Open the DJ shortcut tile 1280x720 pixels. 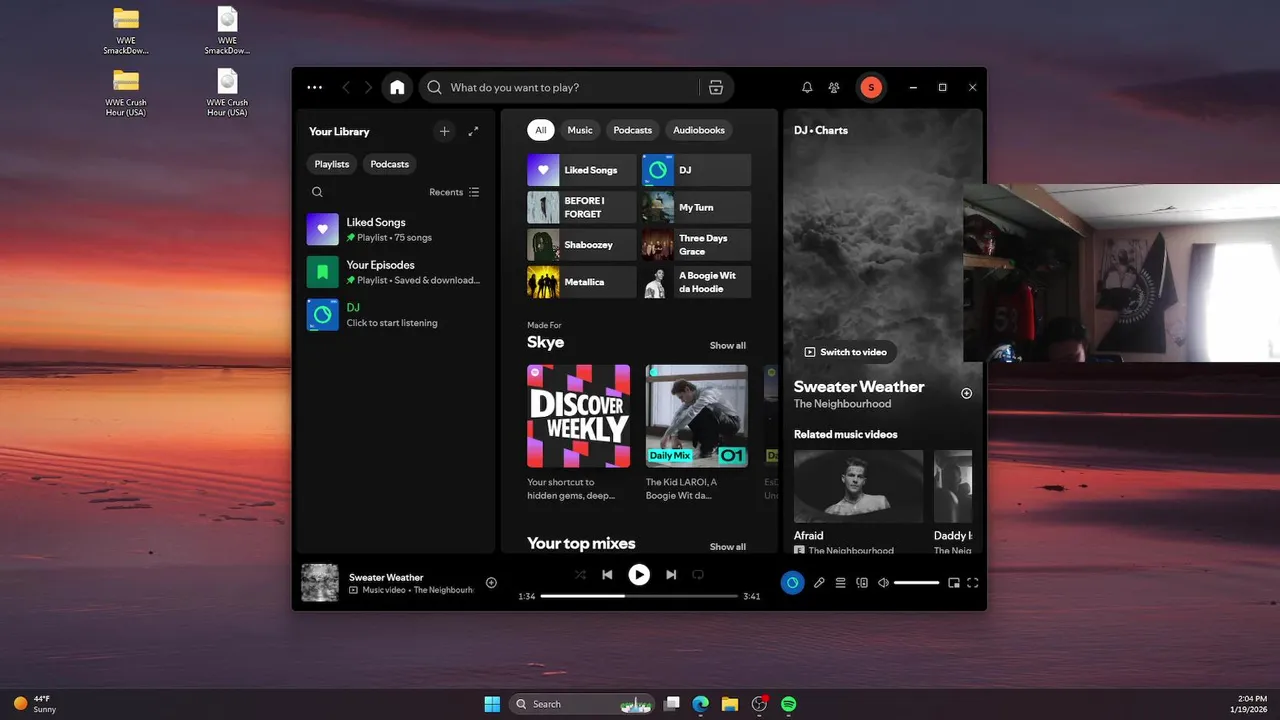click(696, 170)
